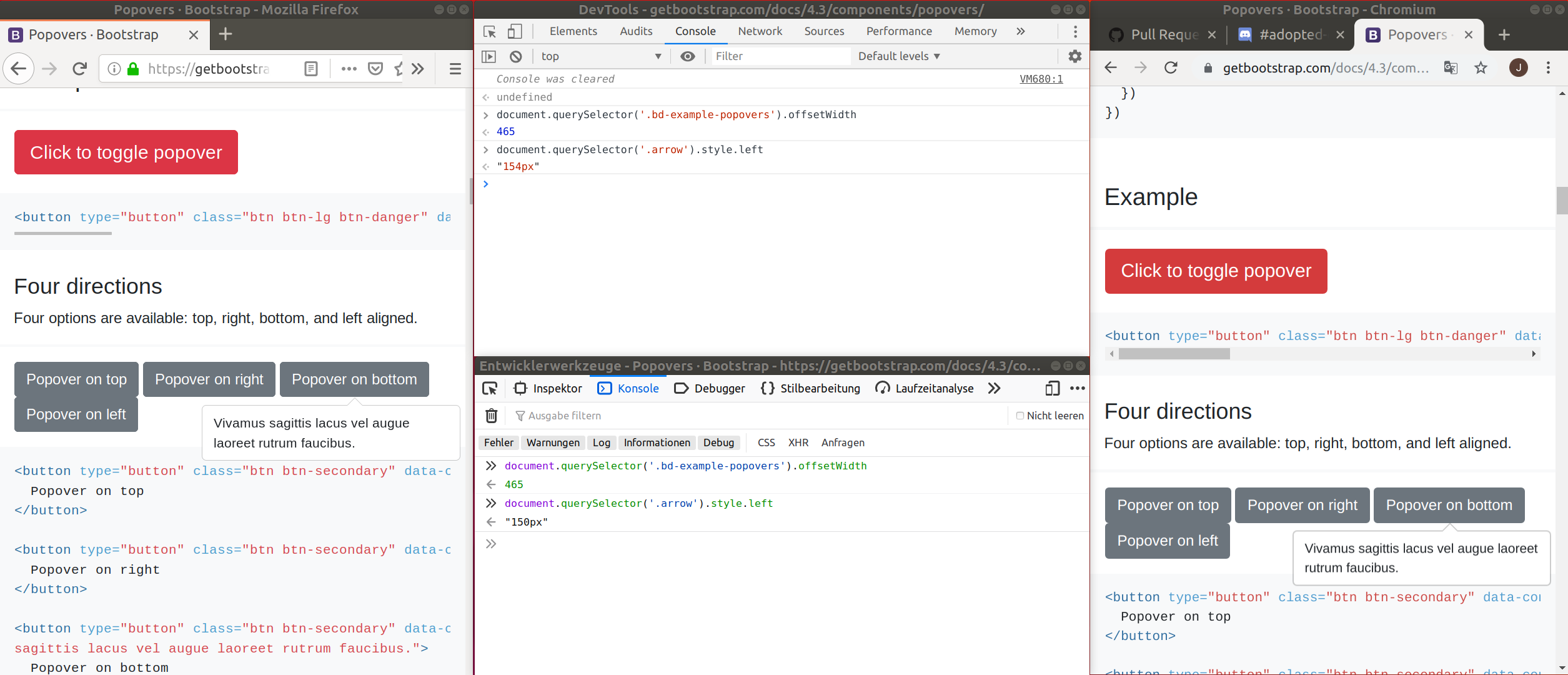This screenshot has width=1568, height=675.
Task: Open responsive design mode in Firefox DevTools
Action: click(x=1051, y=388)
